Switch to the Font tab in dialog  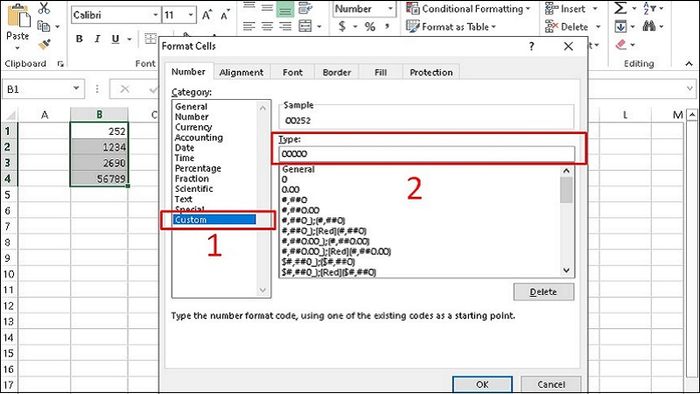pyautogui.click(x=292, y=72)
